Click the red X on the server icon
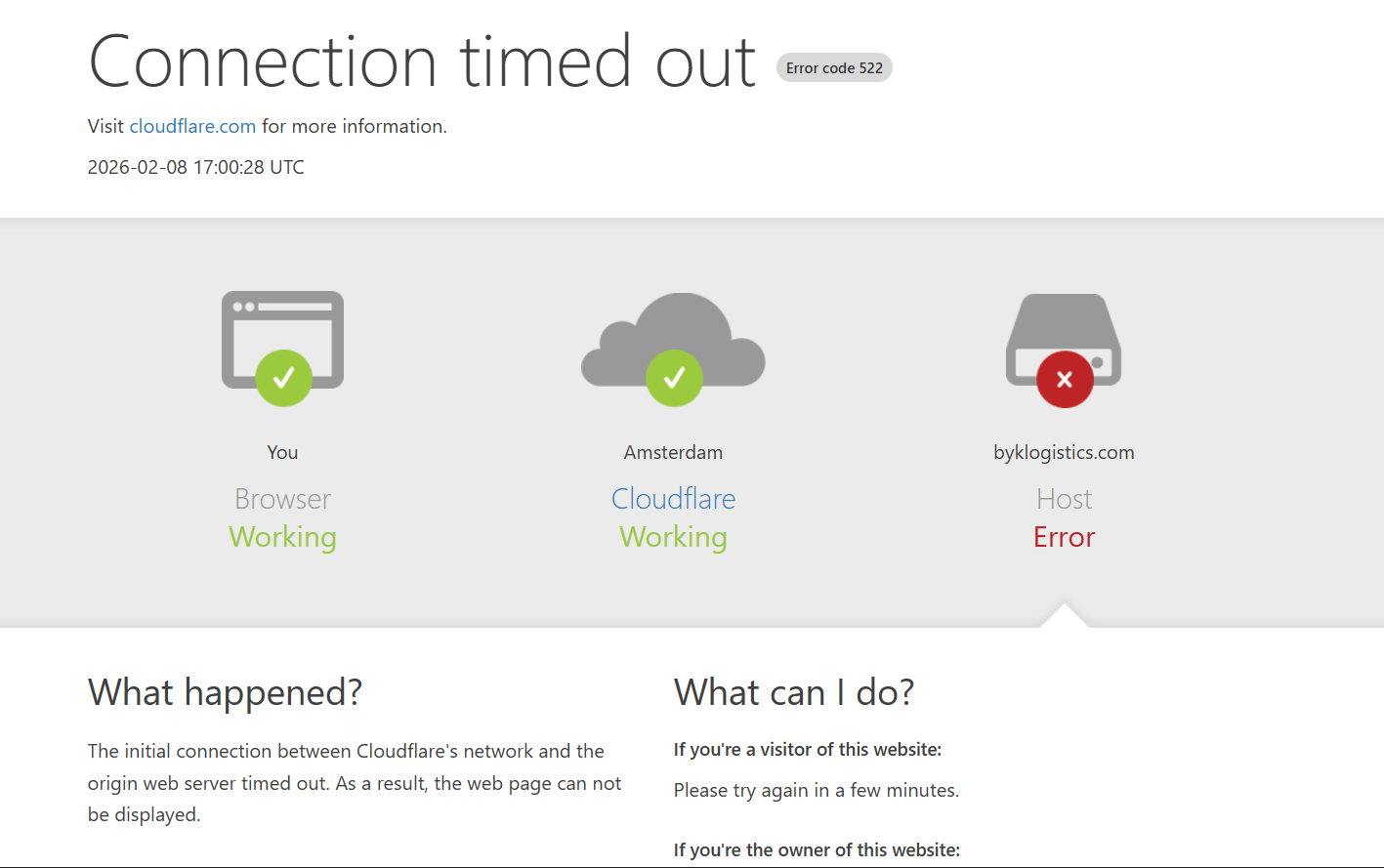Viewport: 1384px width, 868px height. 1065,379
